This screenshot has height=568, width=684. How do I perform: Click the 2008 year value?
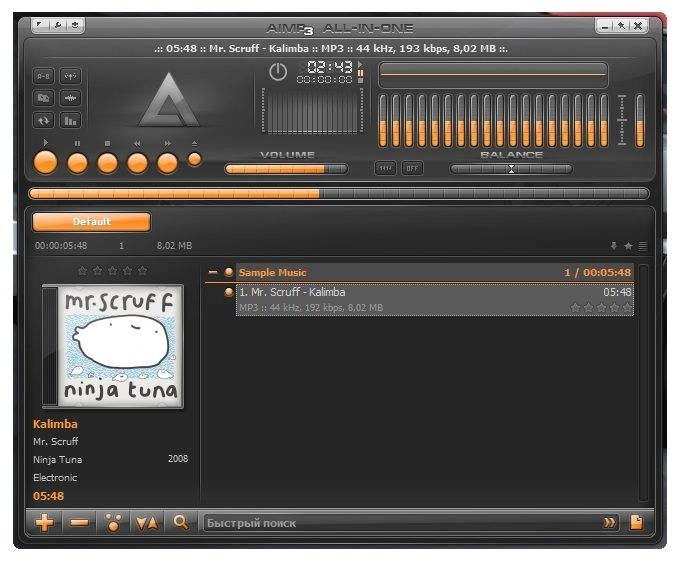[178, 459]
